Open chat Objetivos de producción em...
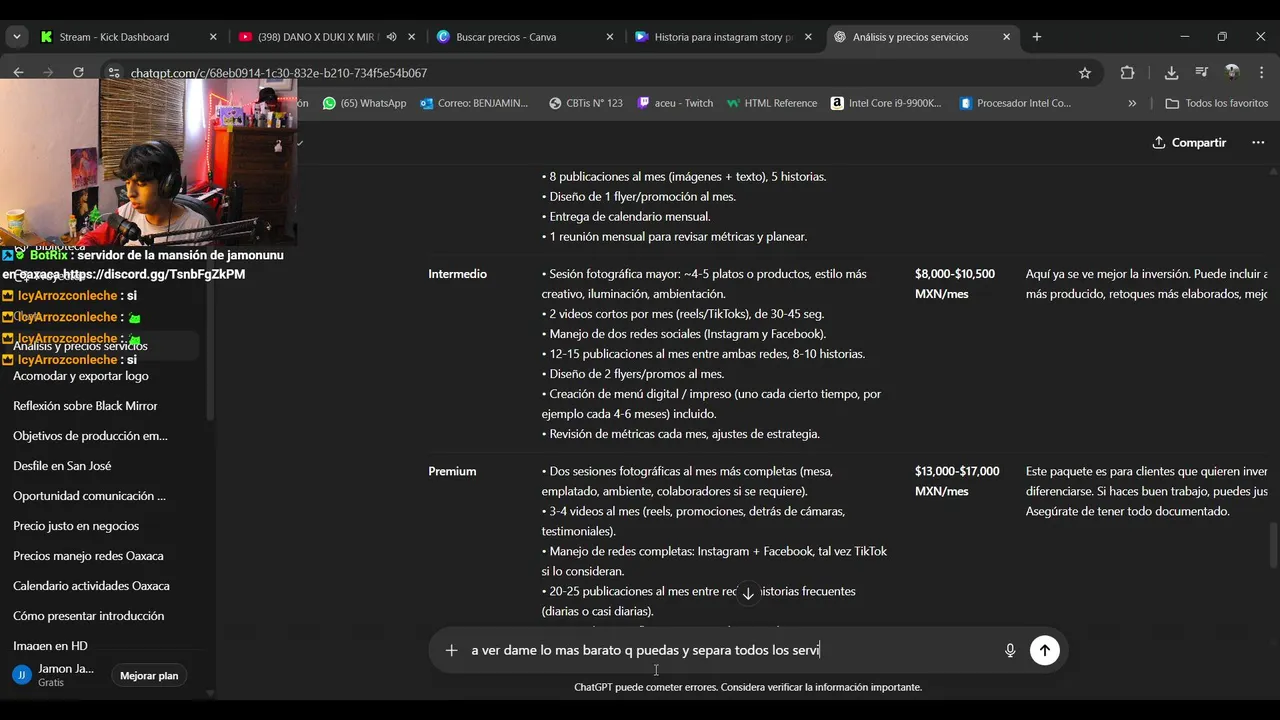 (x=90, y=436)
